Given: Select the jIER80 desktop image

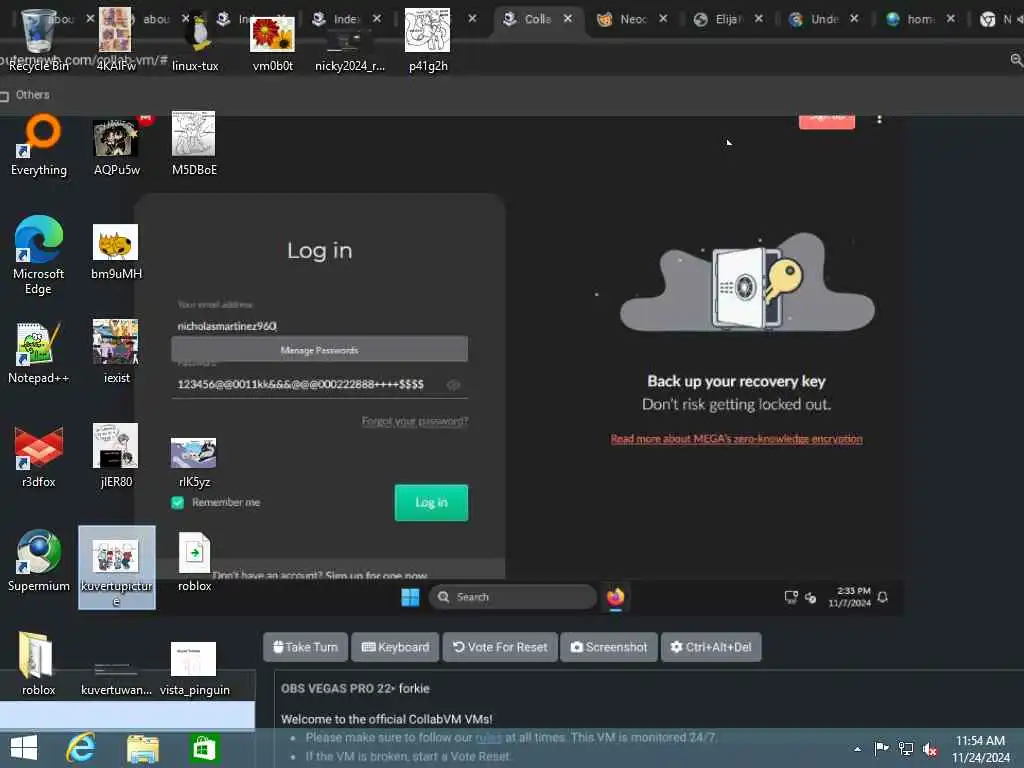Looking at the screenshot, I should click(116, 456).
